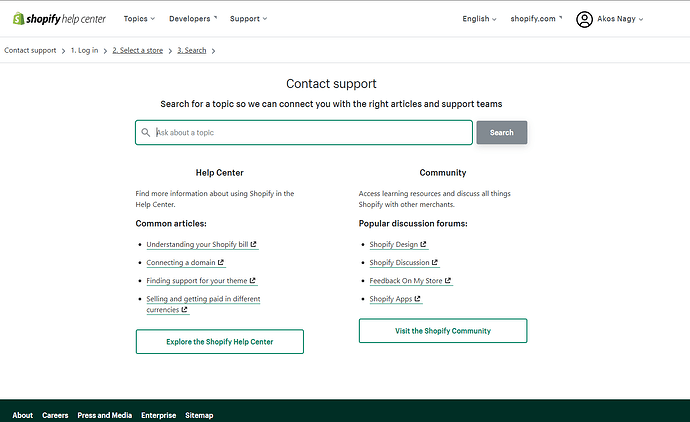Open the Careers footer link

point(55,415)
